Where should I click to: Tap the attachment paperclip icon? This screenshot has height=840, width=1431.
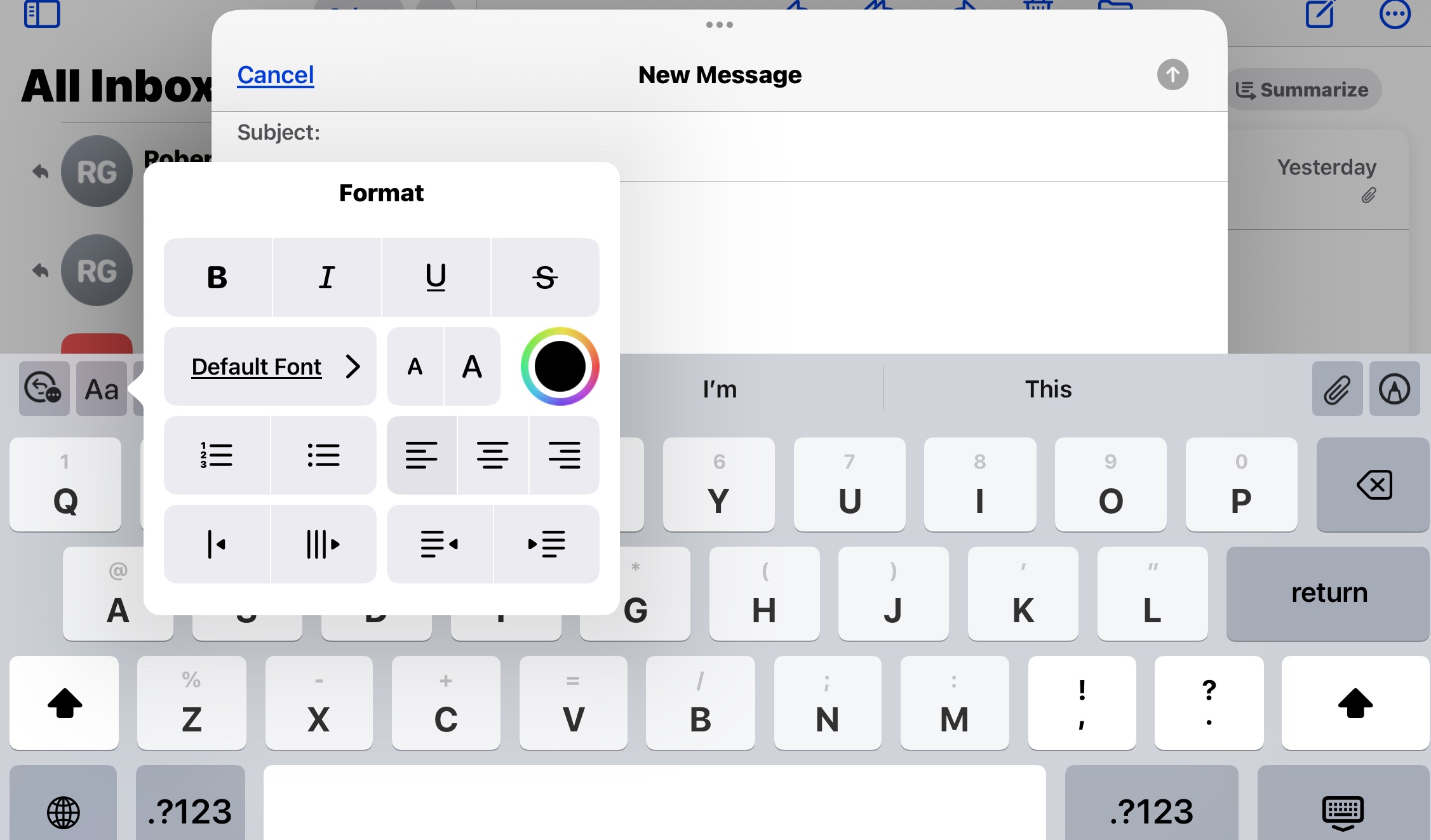click(1337, 389)
